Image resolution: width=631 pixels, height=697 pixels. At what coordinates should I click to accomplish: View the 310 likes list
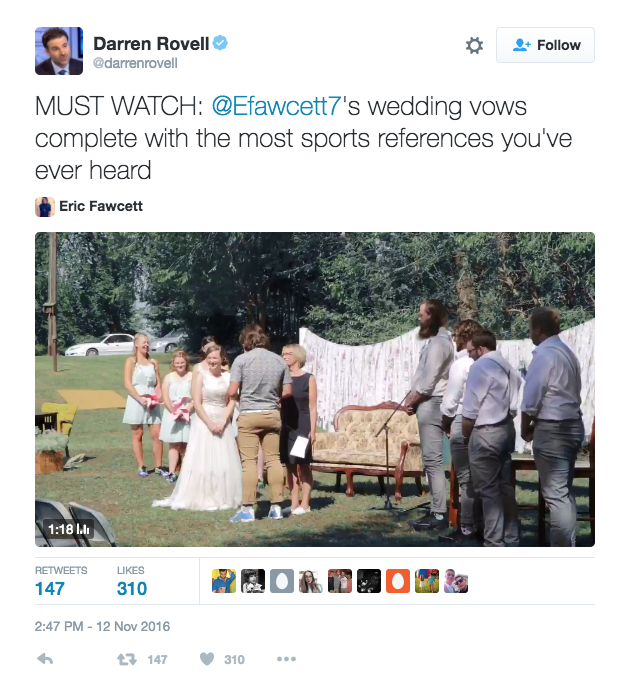(132, 581)
